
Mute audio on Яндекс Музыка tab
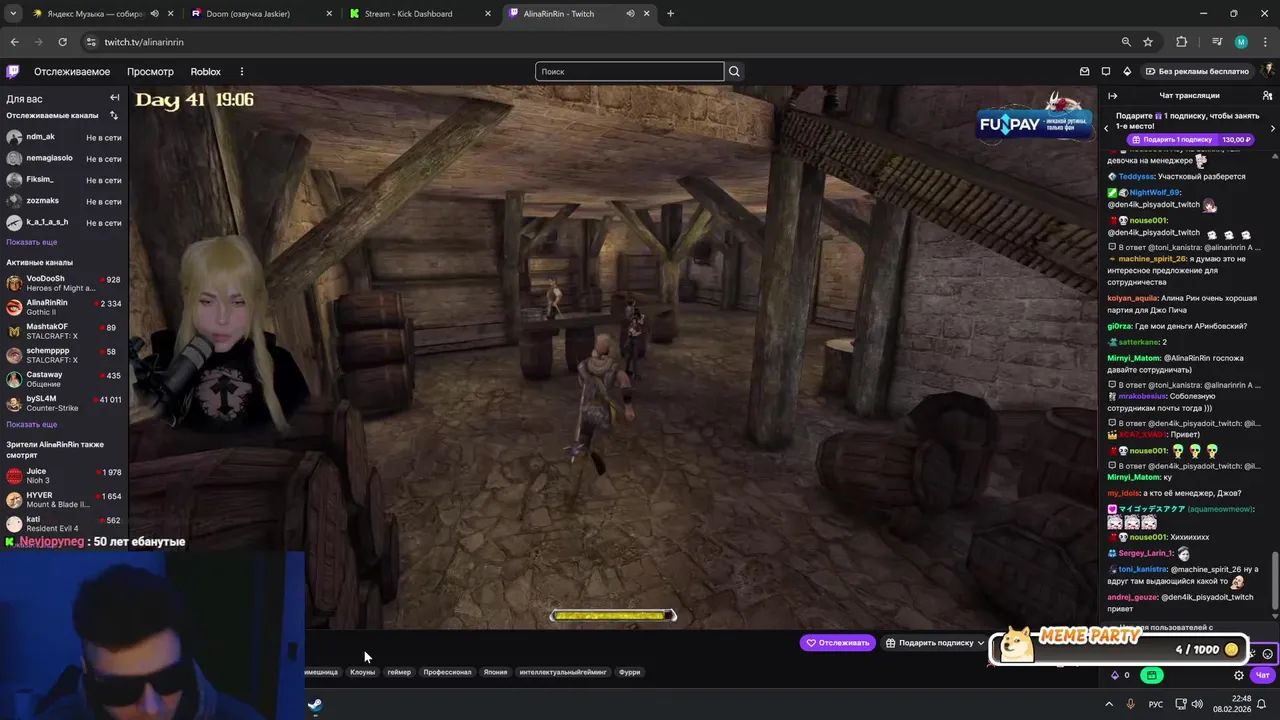pos(154,14)
